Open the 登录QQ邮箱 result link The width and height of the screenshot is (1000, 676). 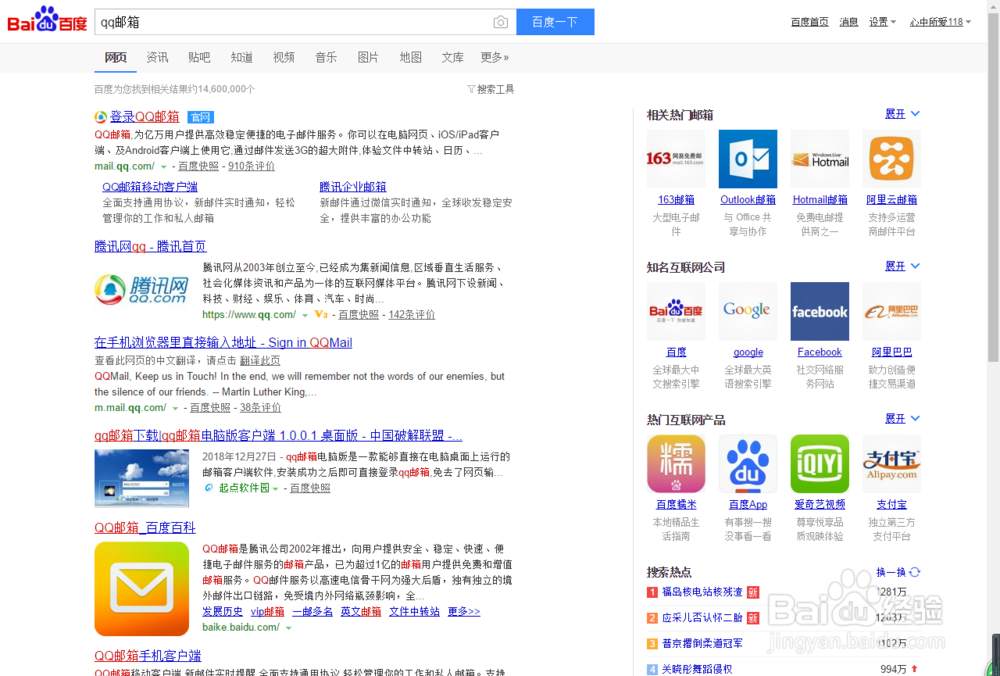click(145, 117)
